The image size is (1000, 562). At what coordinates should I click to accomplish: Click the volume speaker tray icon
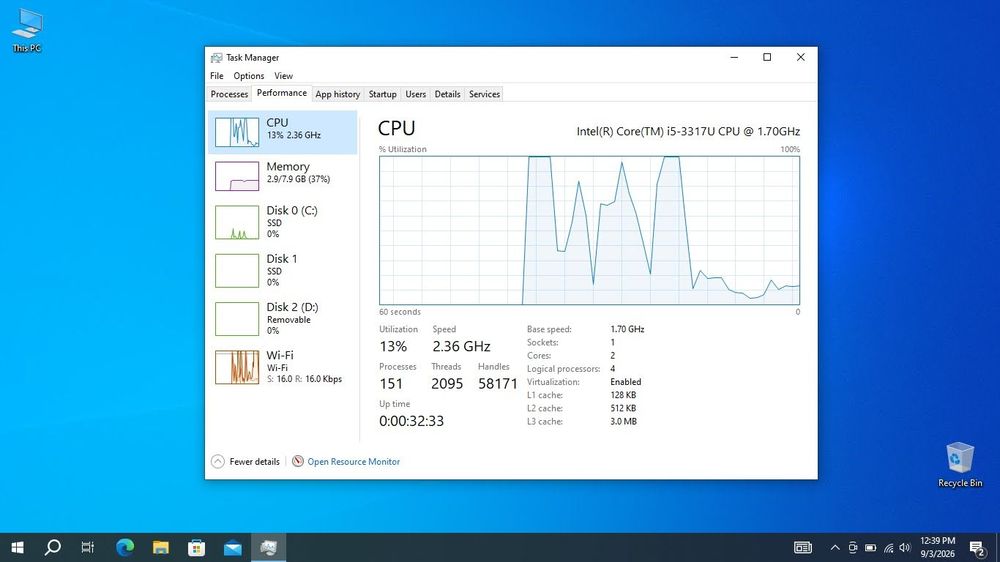click(x=905, y=547)
